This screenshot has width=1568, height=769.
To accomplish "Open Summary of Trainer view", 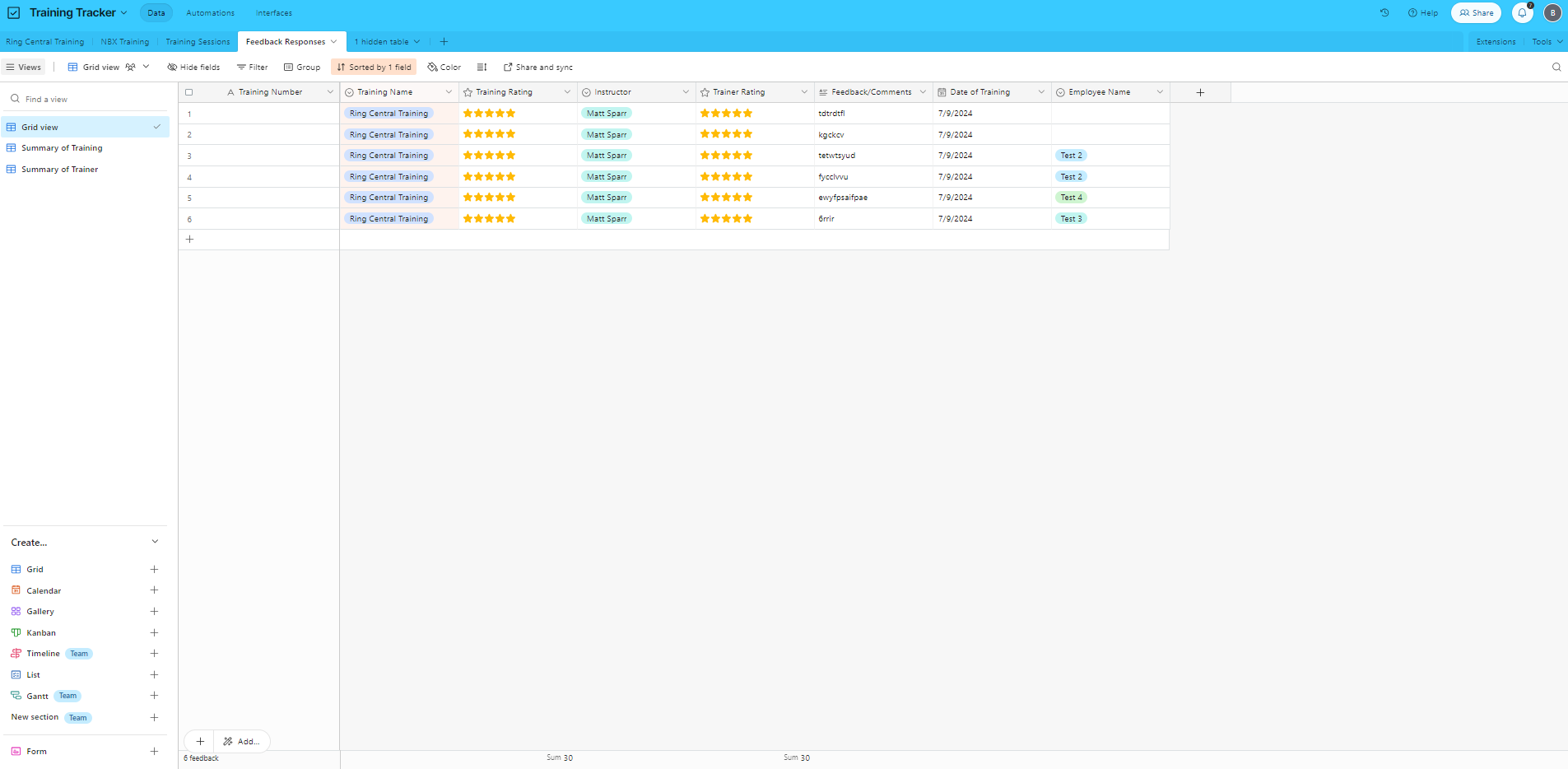I will (59, 170).
